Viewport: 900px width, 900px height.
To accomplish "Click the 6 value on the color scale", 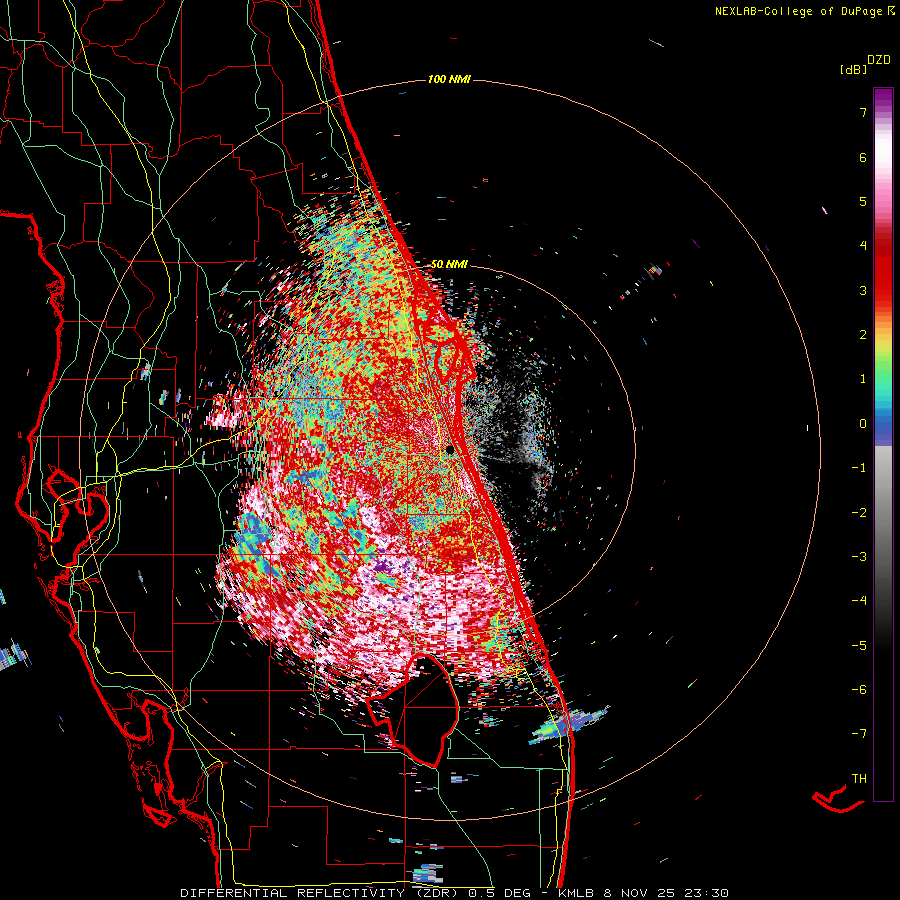I will tap(863, 157).
